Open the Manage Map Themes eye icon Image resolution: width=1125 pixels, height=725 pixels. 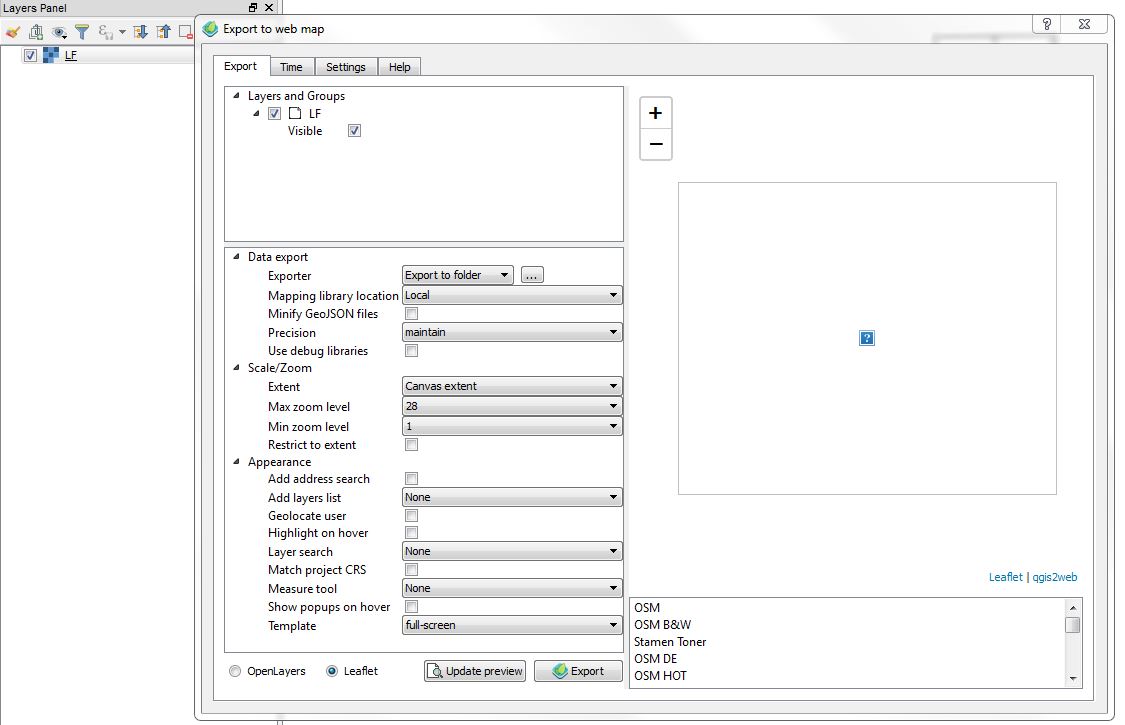[x=58, y=31]
